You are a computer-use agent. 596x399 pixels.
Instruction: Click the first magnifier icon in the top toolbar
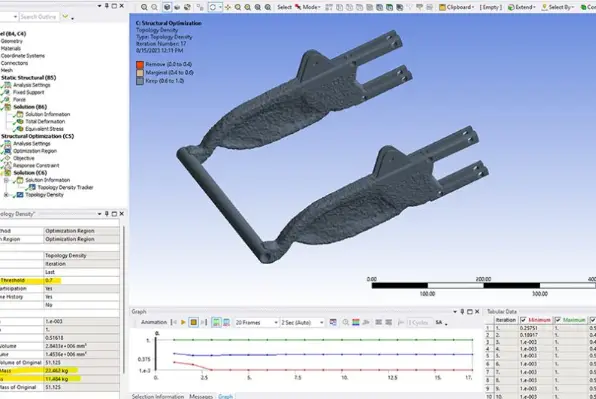coord(144,7)
